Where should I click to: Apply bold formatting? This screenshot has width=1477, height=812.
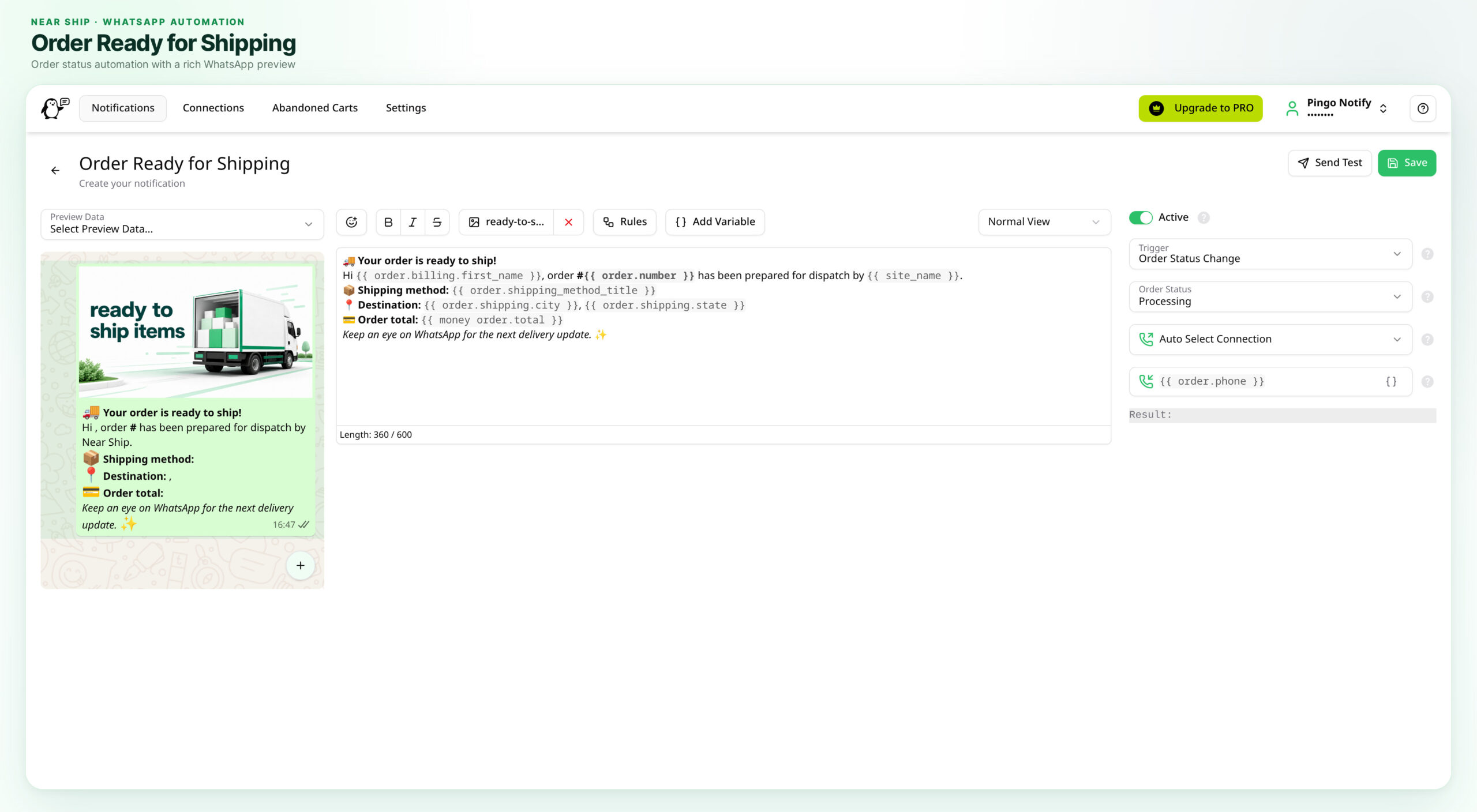[388, 222]
